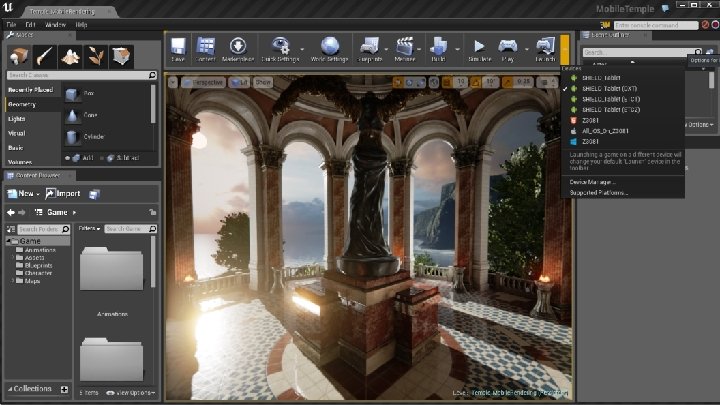Screen dimensions: 720x405
Task: Open the File menu
Action: (11, 25)
